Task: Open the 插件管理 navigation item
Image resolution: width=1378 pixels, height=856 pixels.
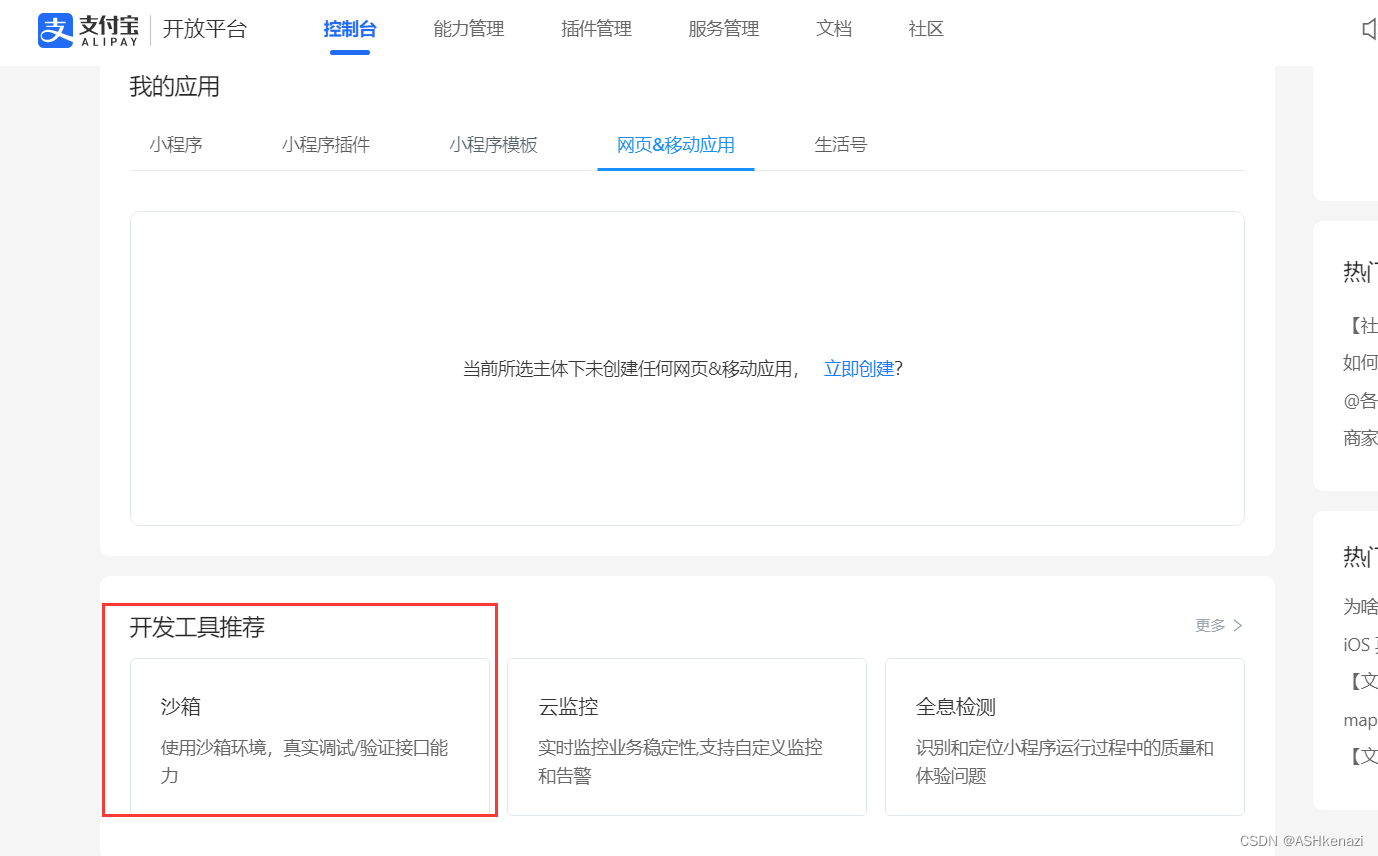Action: tap(597, 29)
